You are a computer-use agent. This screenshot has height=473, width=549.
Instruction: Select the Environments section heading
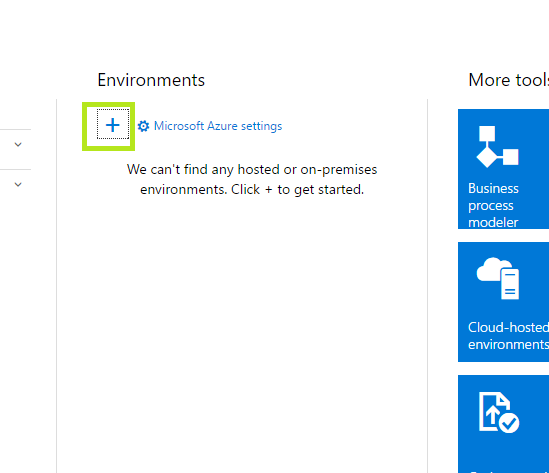pyautogui.click(x=151, y=80)
